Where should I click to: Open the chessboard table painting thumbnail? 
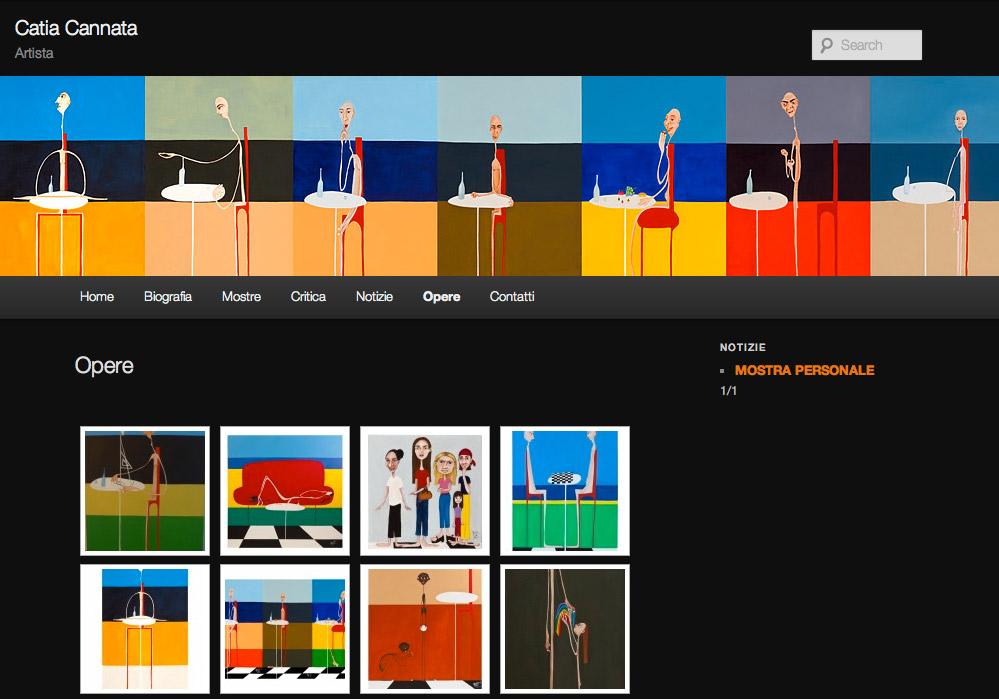565,491
